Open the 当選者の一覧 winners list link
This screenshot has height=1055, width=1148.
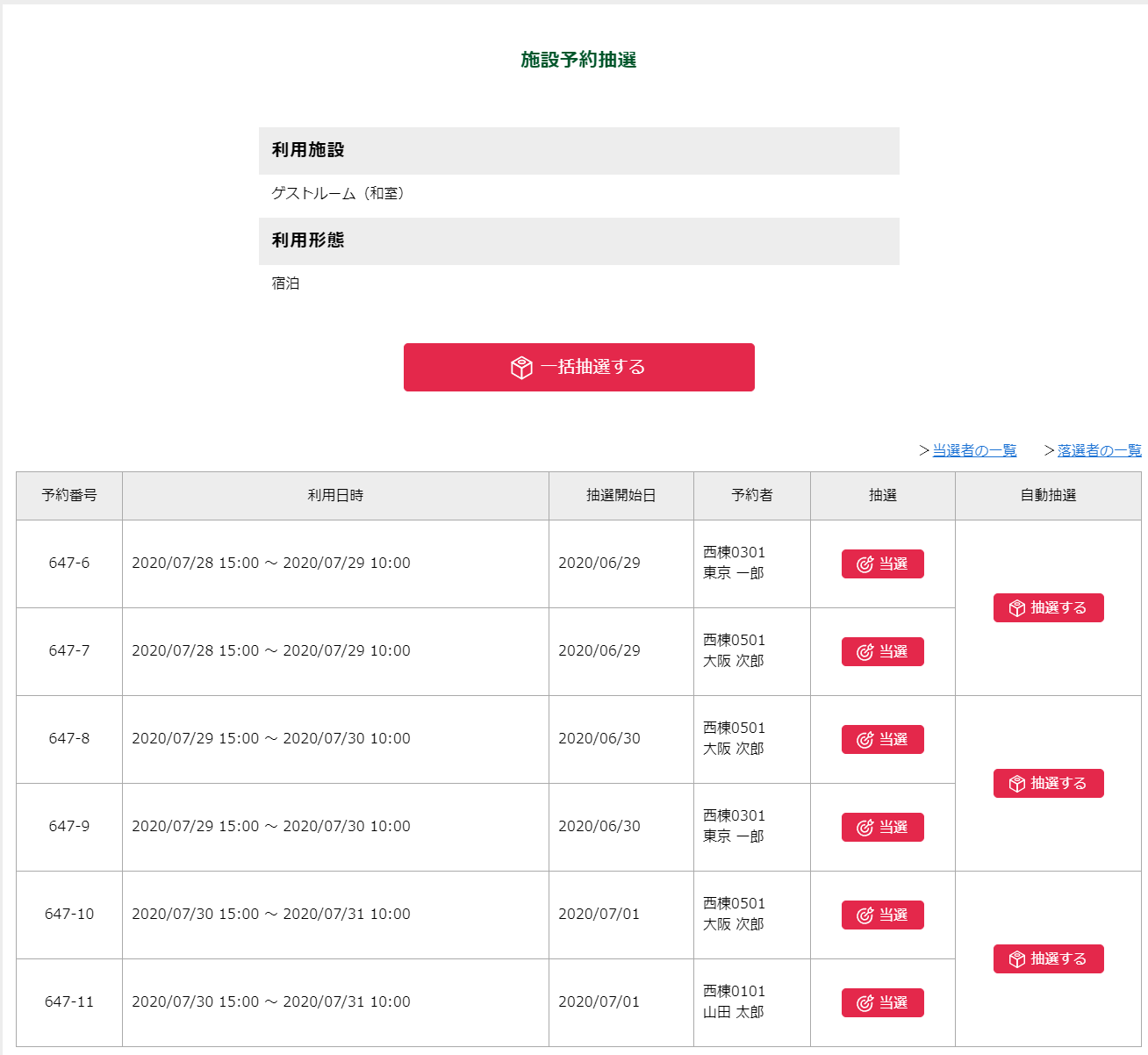coord(973,450)
